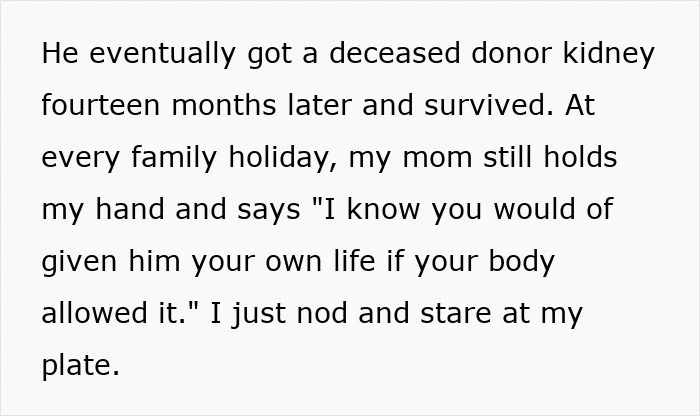Click the word "body"
This screenshot has height=416, width=700.
[x=521, y=262]
